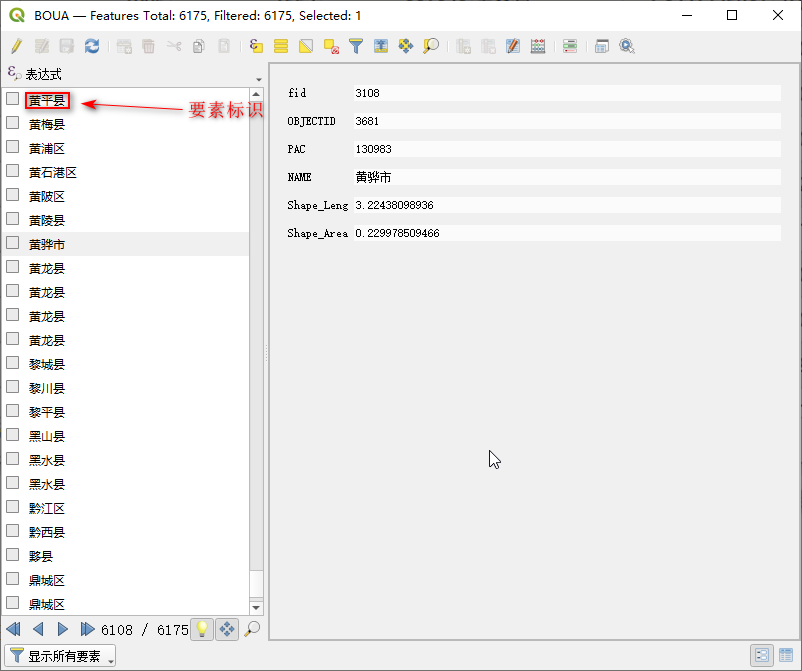This screenshot has width=802, height=671.
Task: Check the box next to 黄梅县
Action: pos(13,123)
